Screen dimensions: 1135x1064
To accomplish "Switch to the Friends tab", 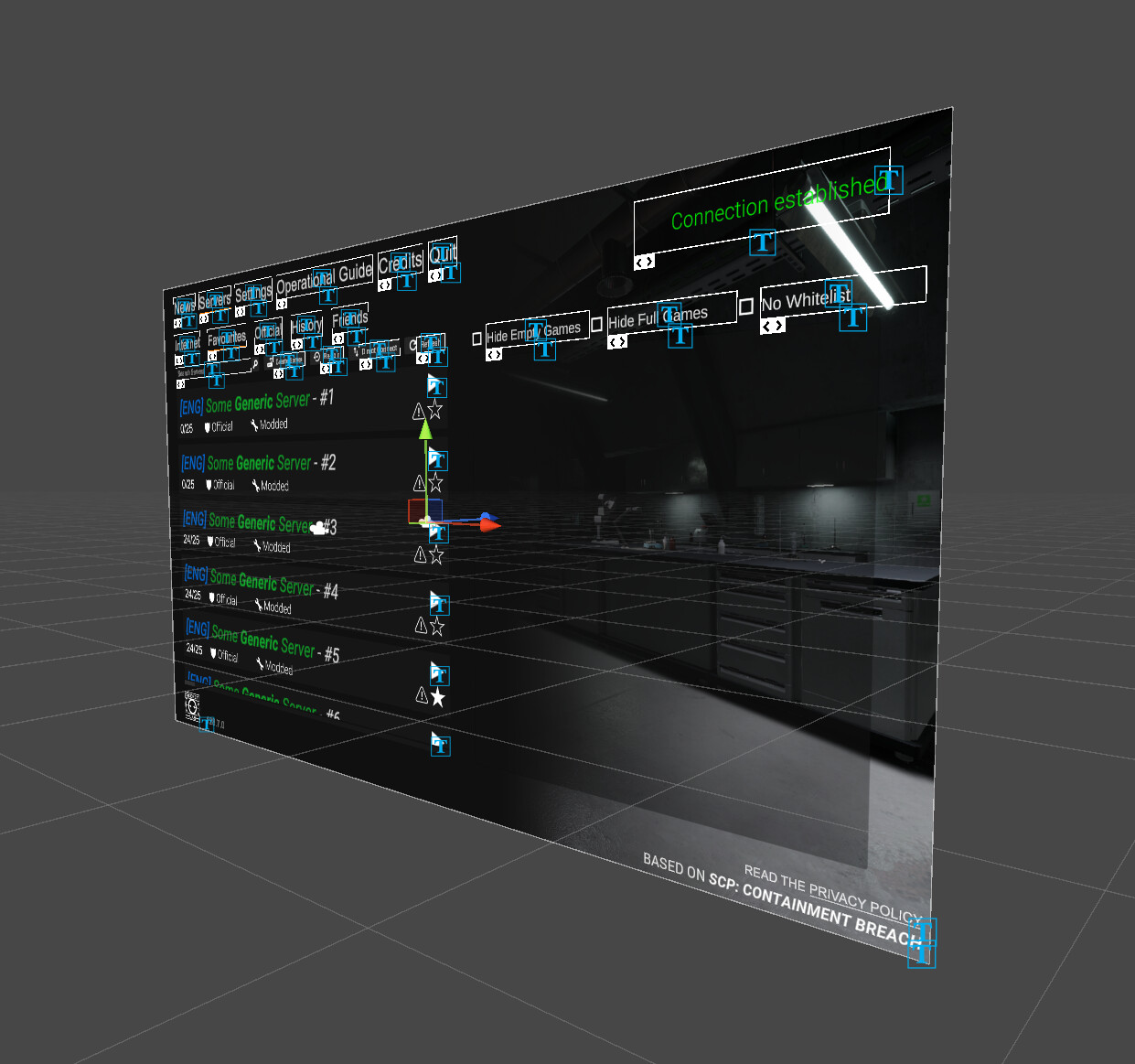I will point(350,319).
